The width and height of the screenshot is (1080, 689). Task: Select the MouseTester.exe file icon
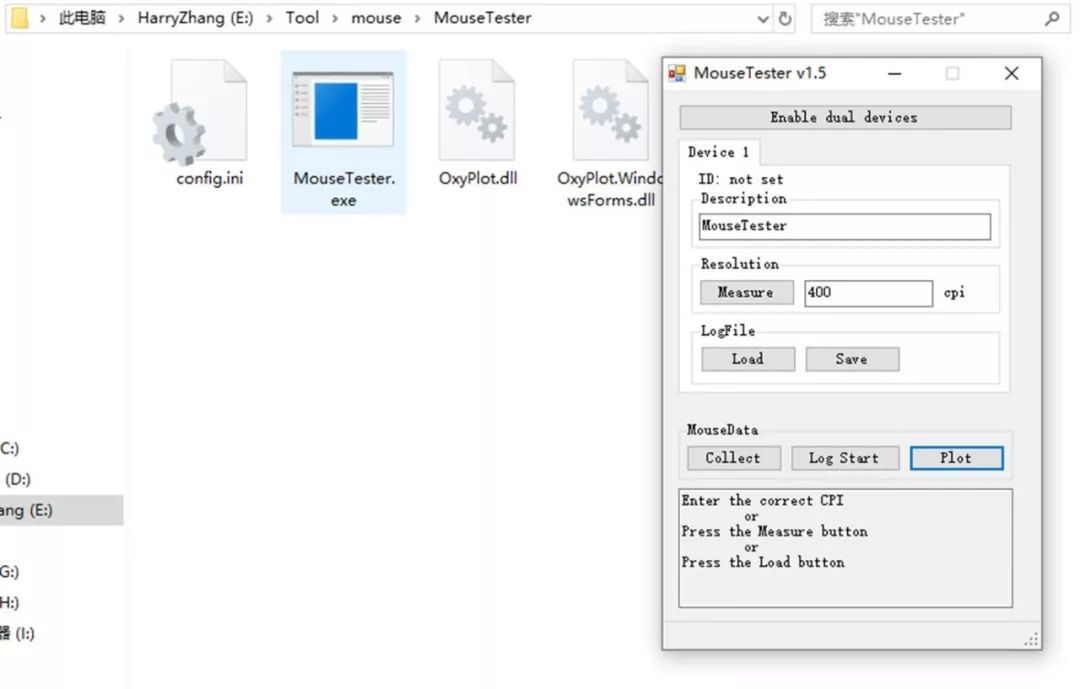point(343,110)
